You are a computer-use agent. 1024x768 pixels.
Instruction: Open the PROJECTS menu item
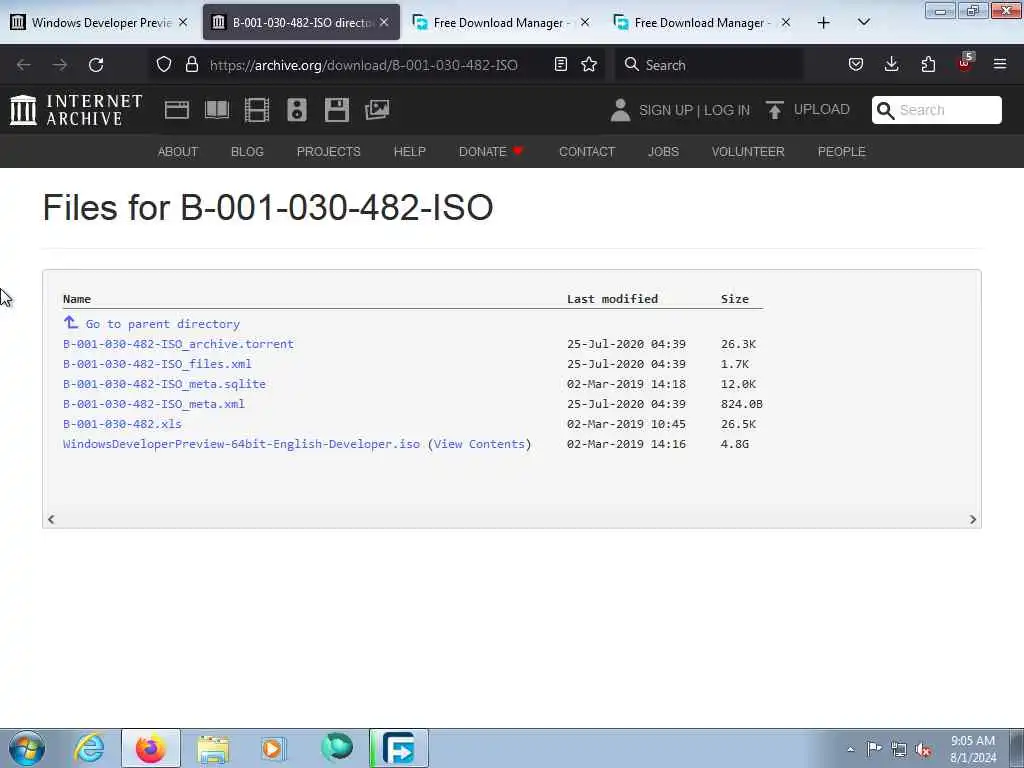click(x=328, y=152)
